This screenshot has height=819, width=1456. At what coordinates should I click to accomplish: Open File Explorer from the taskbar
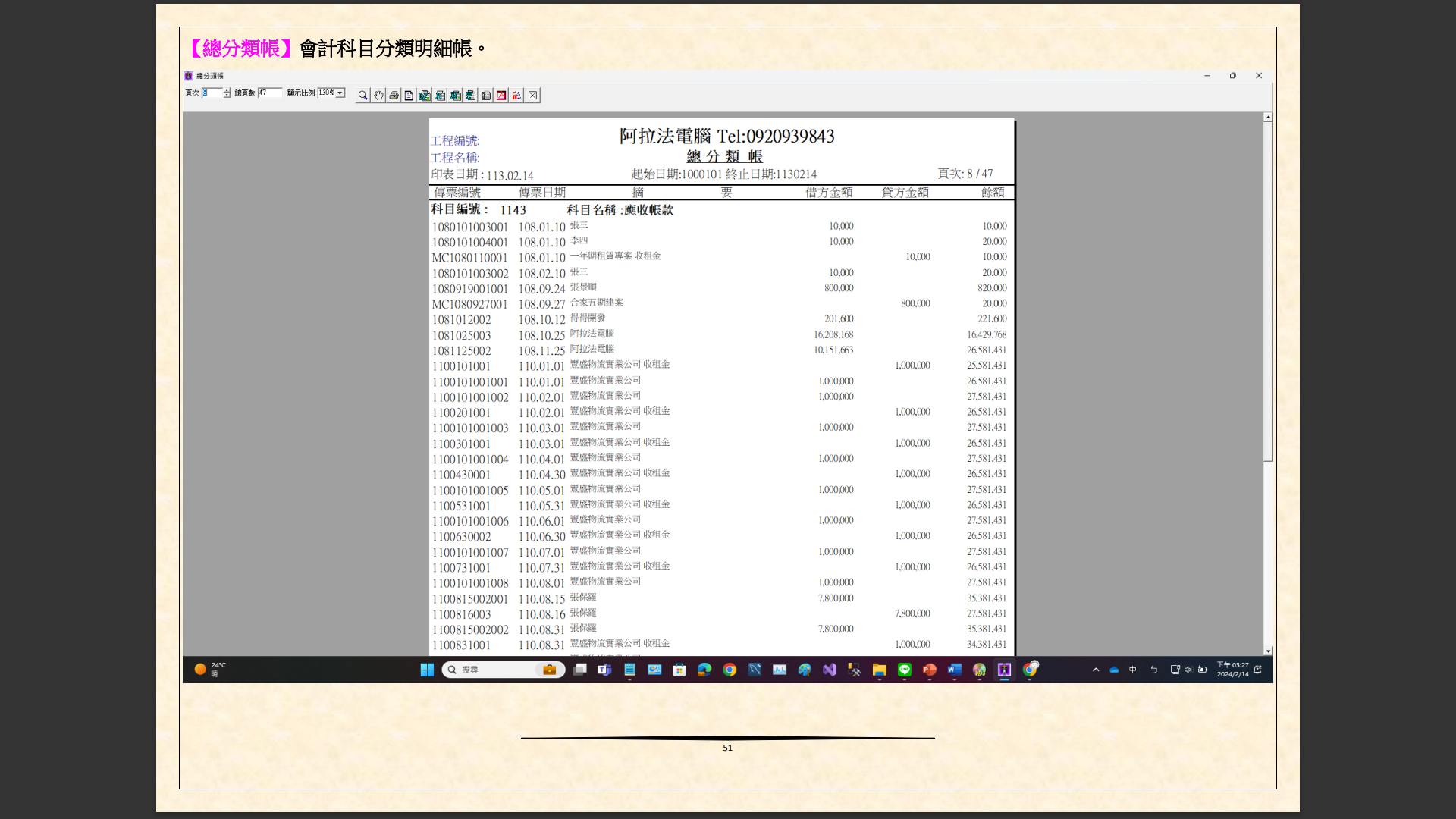880,670
